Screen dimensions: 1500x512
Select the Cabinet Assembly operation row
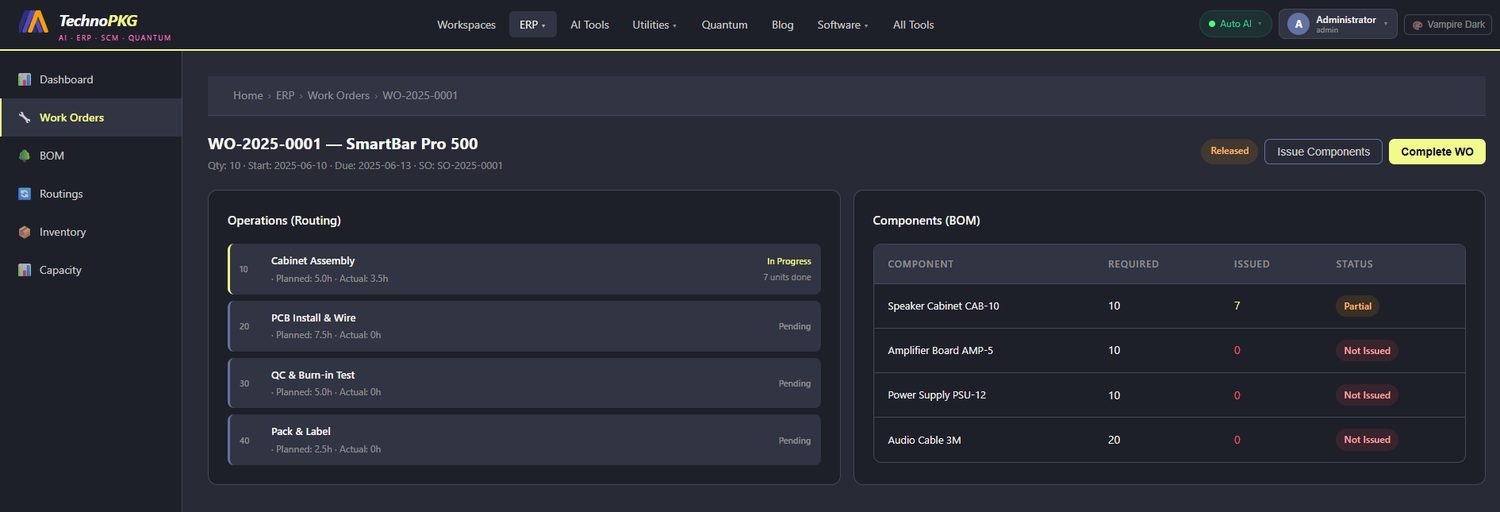(524, 269)
